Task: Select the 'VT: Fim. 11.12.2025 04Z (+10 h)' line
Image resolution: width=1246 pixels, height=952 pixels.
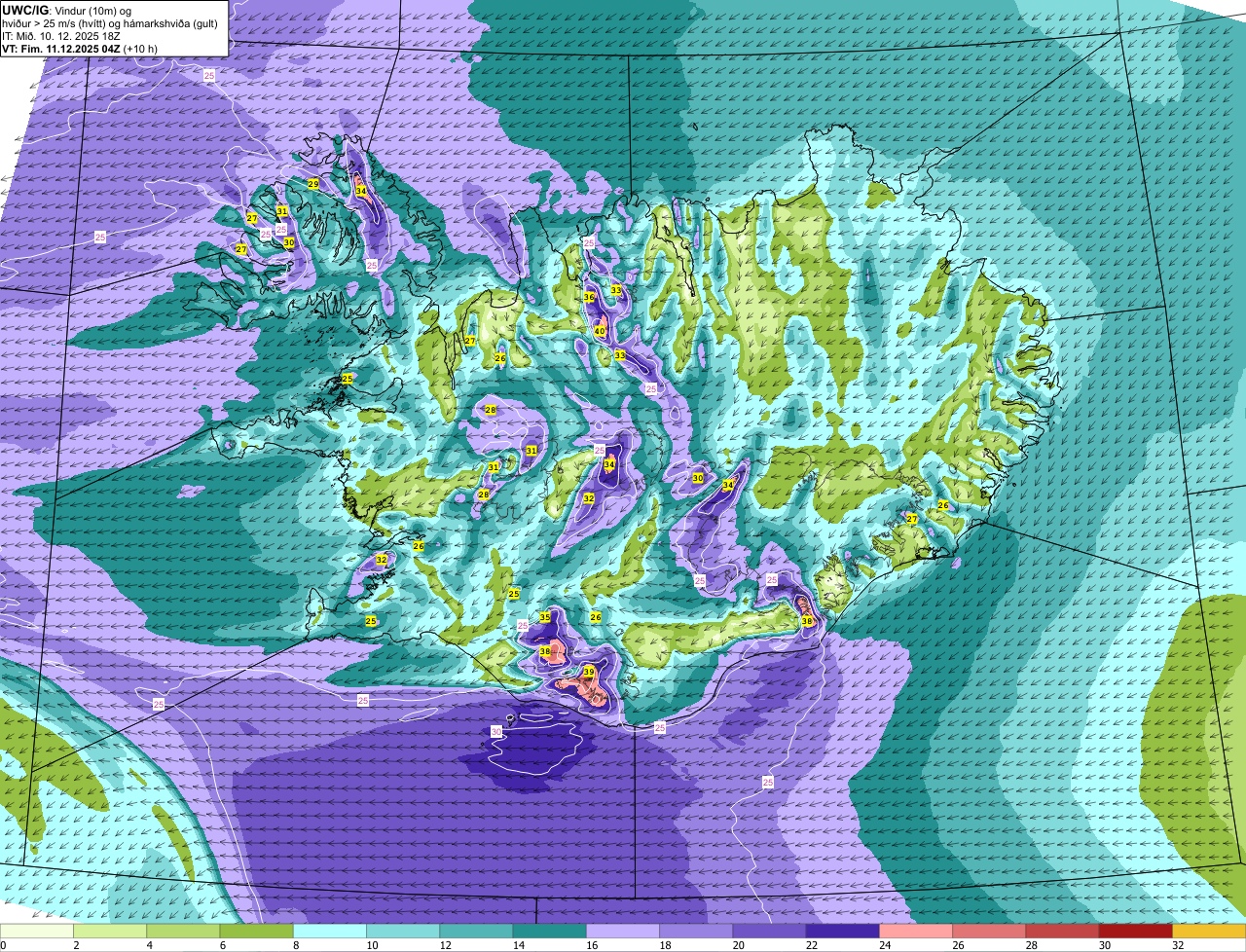Action: (x=80, y=48)
